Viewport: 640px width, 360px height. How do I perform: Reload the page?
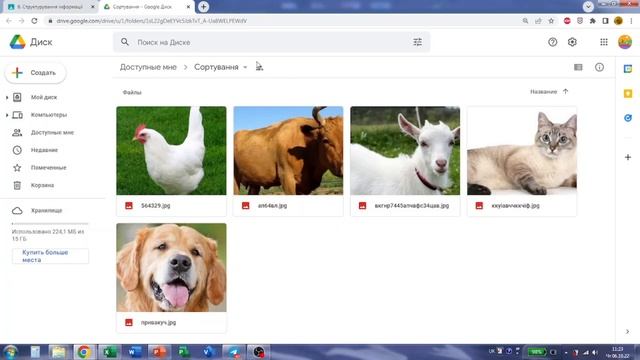[x=34, y=21]
